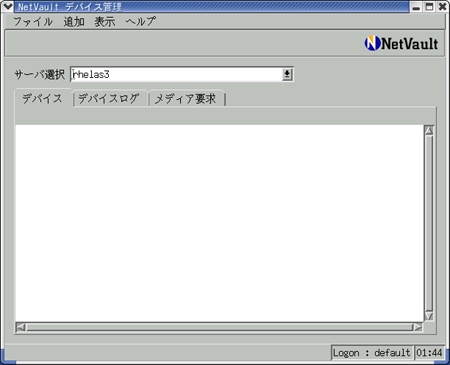Click the NetVault logo icon
Screen dimensions: 450x365
coord(372,43)
